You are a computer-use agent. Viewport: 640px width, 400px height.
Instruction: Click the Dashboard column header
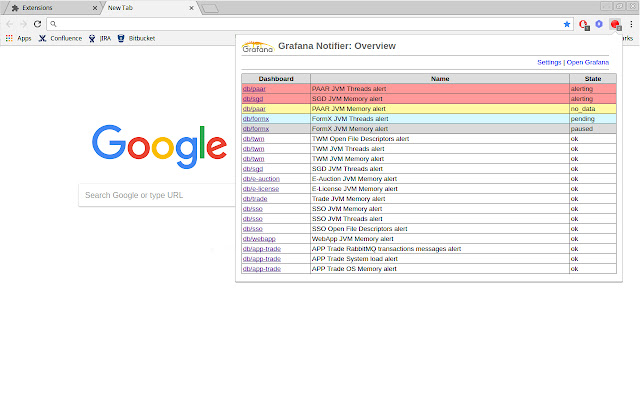point(276,79)
